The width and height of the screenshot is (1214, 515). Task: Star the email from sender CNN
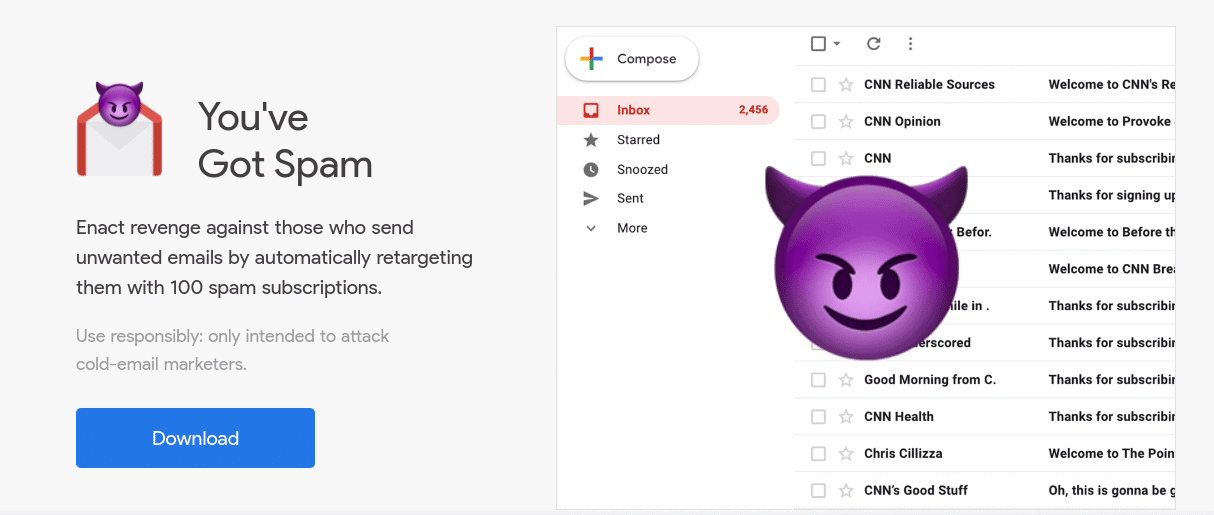coord(846,158)
